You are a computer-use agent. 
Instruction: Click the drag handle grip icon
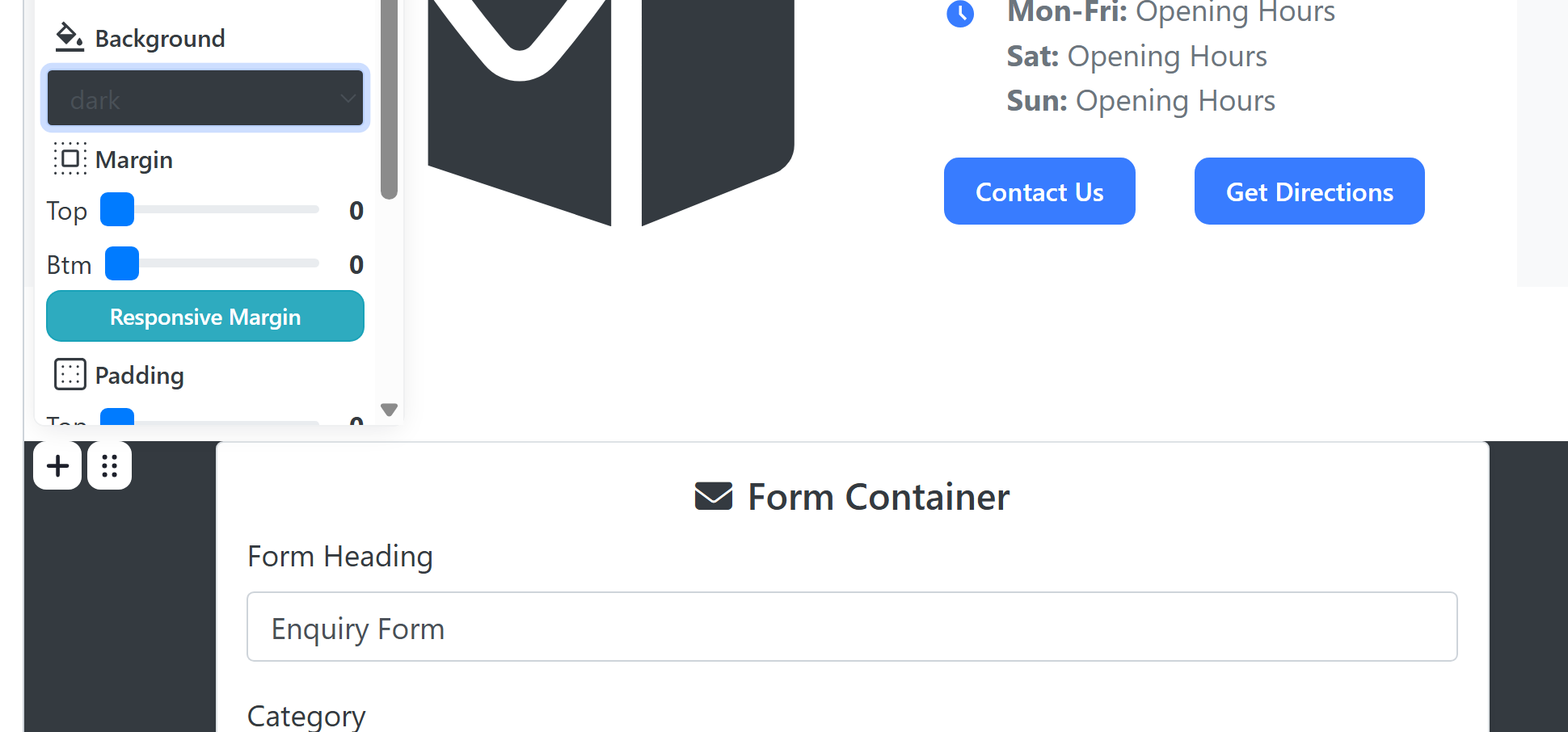(110, 465)
